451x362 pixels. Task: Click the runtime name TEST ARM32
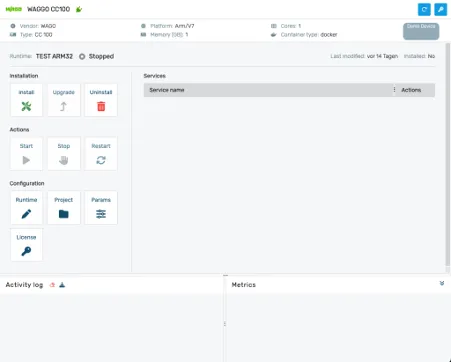tap(54, 56)
